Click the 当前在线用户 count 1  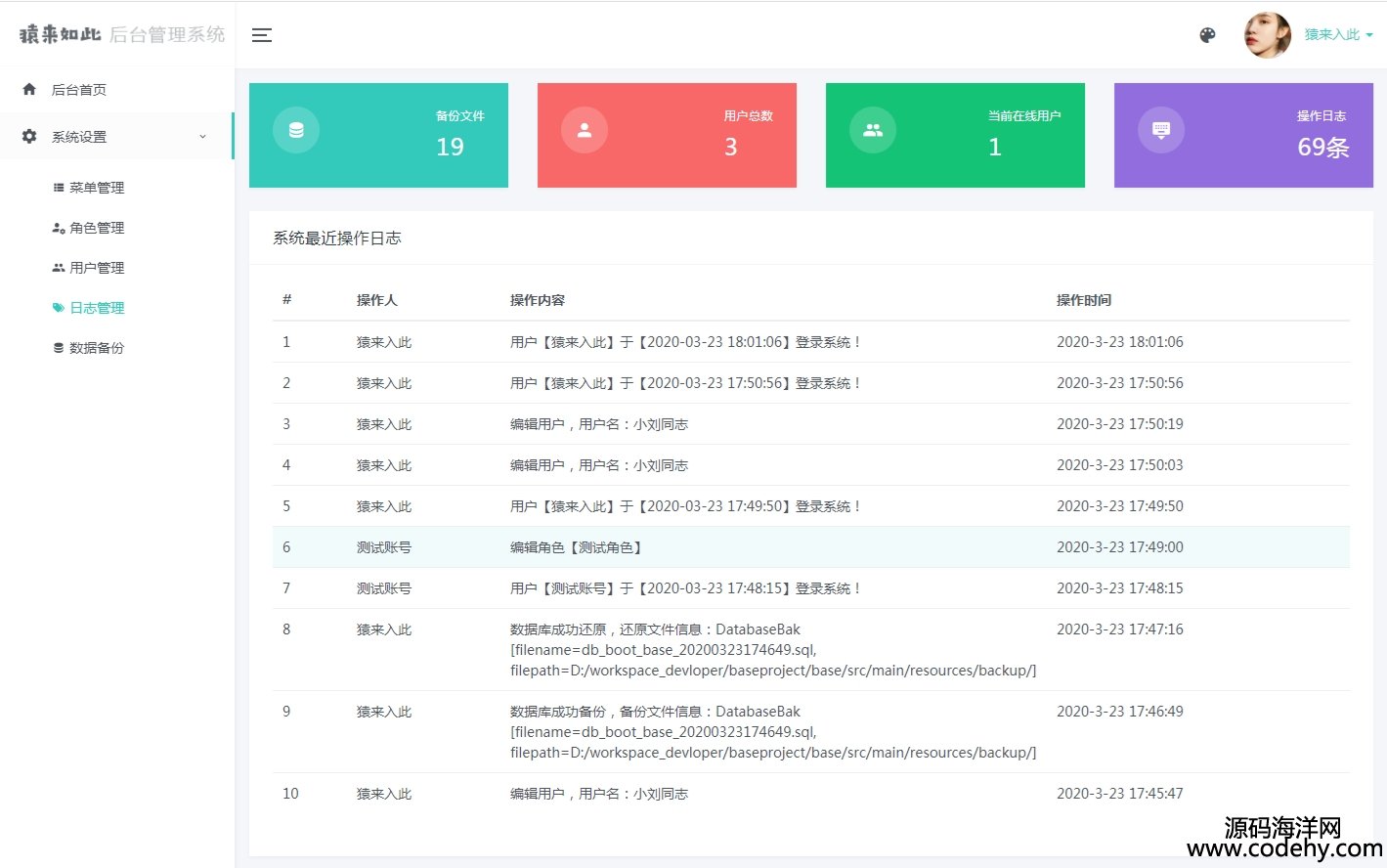click(995, 148)
